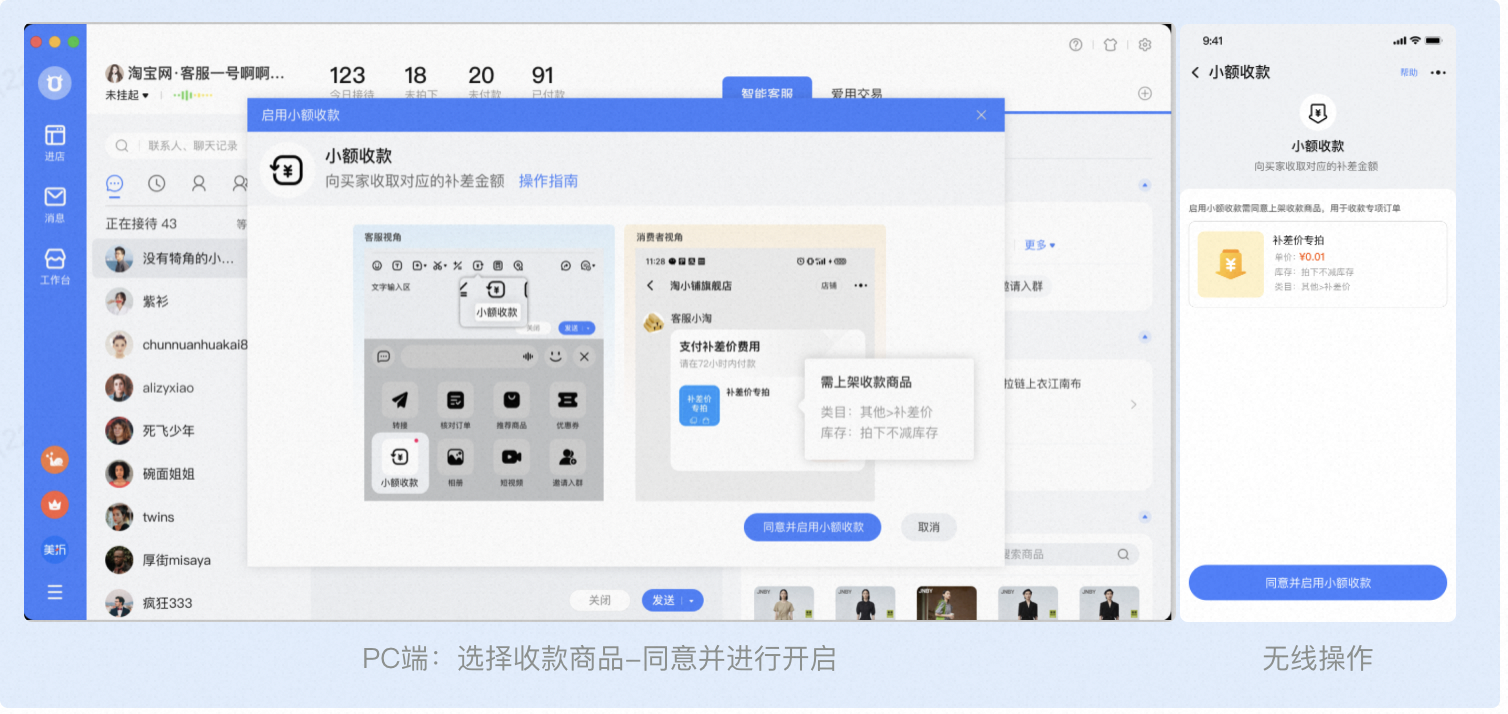Click the 小额收款 tile in 客服视角 preview
The width and height of the screenshot is (1508, 714).
399,464
